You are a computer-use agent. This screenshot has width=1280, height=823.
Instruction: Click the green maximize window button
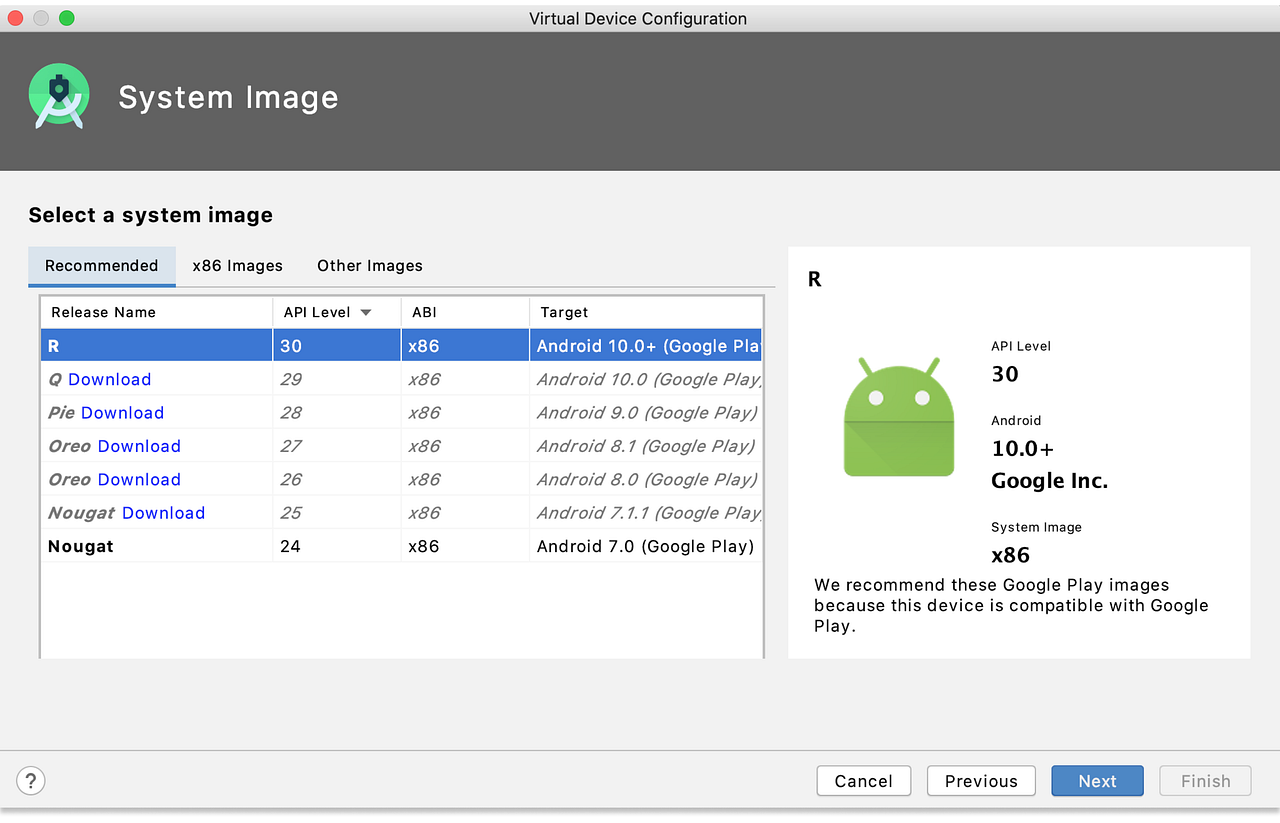coord(67,18)
